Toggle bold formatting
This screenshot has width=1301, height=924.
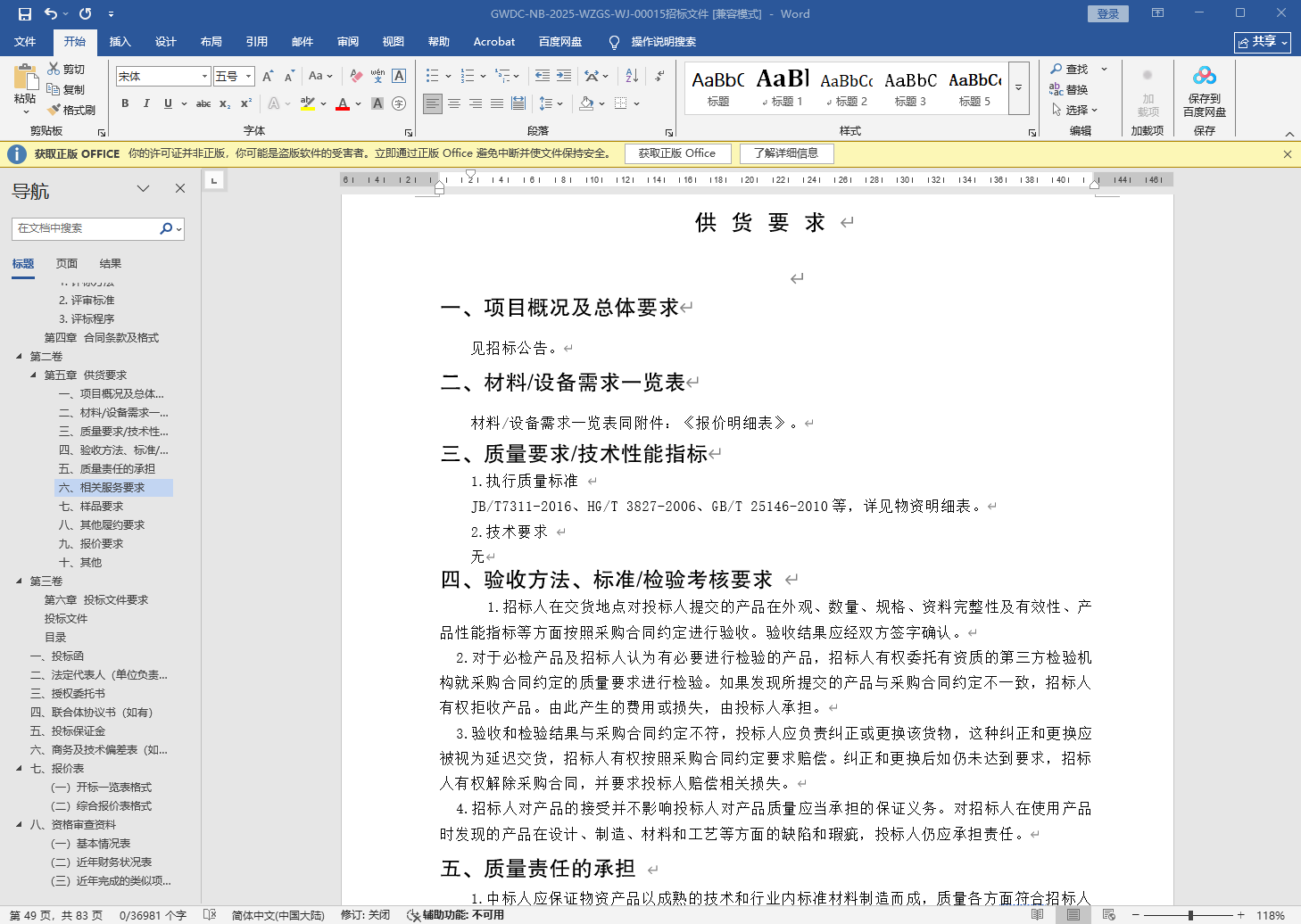125,103
